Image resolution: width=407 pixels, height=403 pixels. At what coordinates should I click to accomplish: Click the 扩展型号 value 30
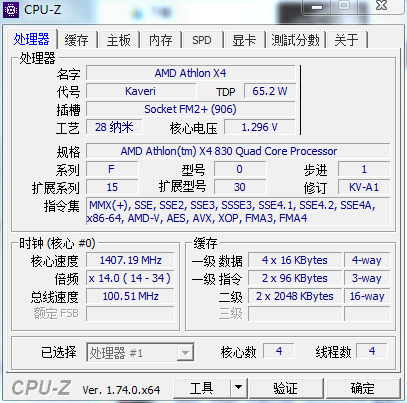tap(240, 187)
